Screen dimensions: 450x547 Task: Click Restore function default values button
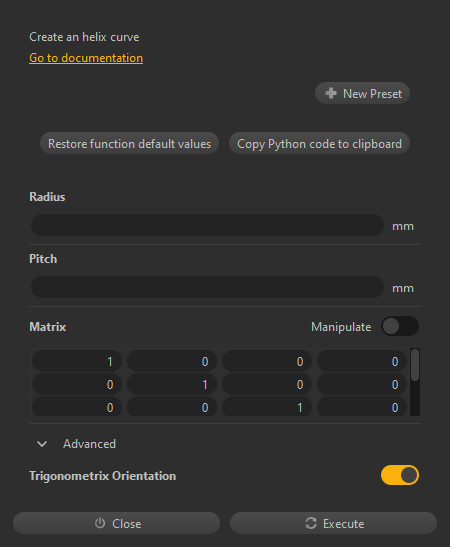pyautogui.click(x=129, y=143)
